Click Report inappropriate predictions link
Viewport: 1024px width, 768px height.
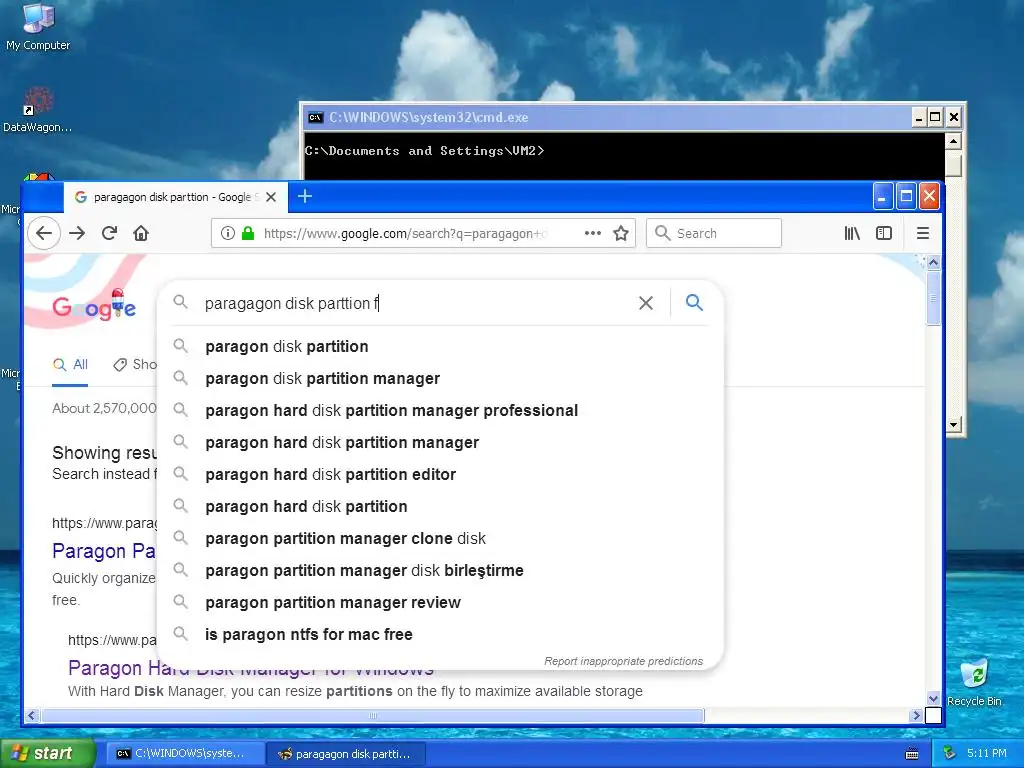[x=624, y=661]
